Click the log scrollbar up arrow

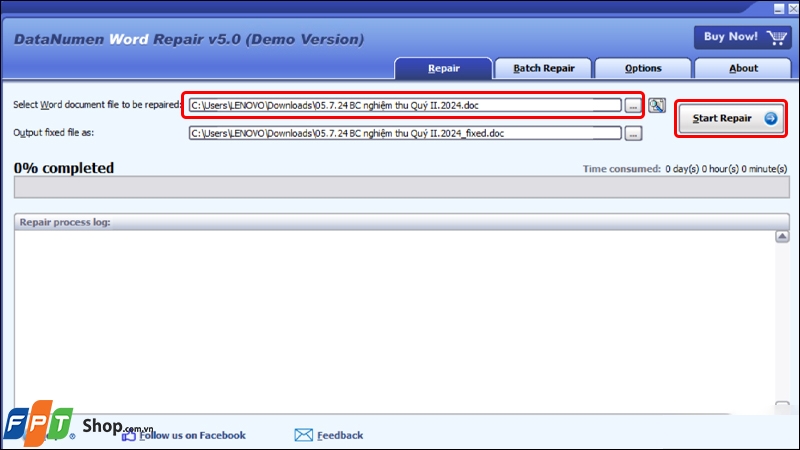[x=782, y=237]
